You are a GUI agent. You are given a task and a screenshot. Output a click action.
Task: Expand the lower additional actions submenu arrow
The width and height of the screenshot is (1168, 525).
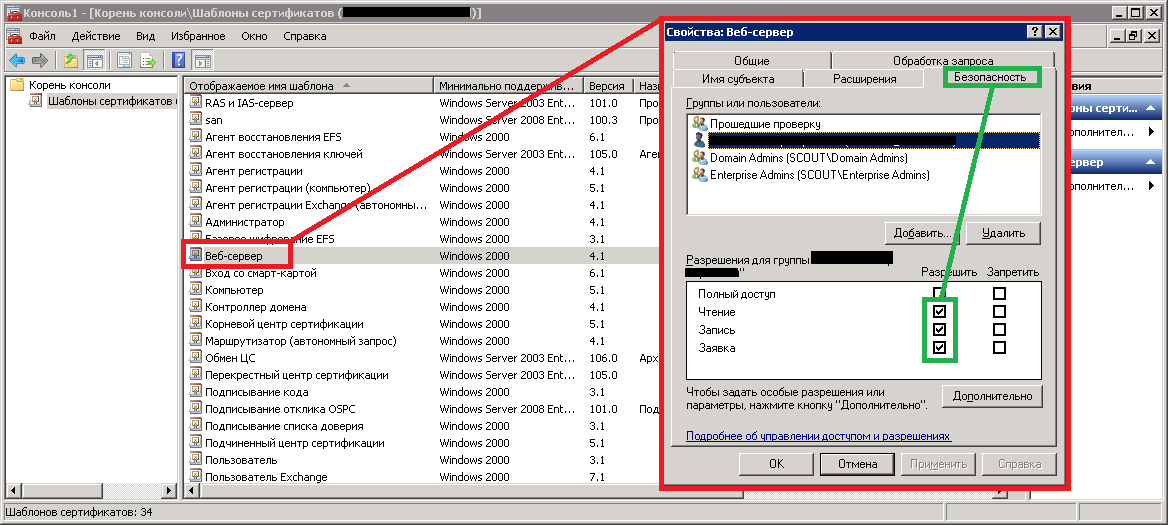coord(1151,187)
